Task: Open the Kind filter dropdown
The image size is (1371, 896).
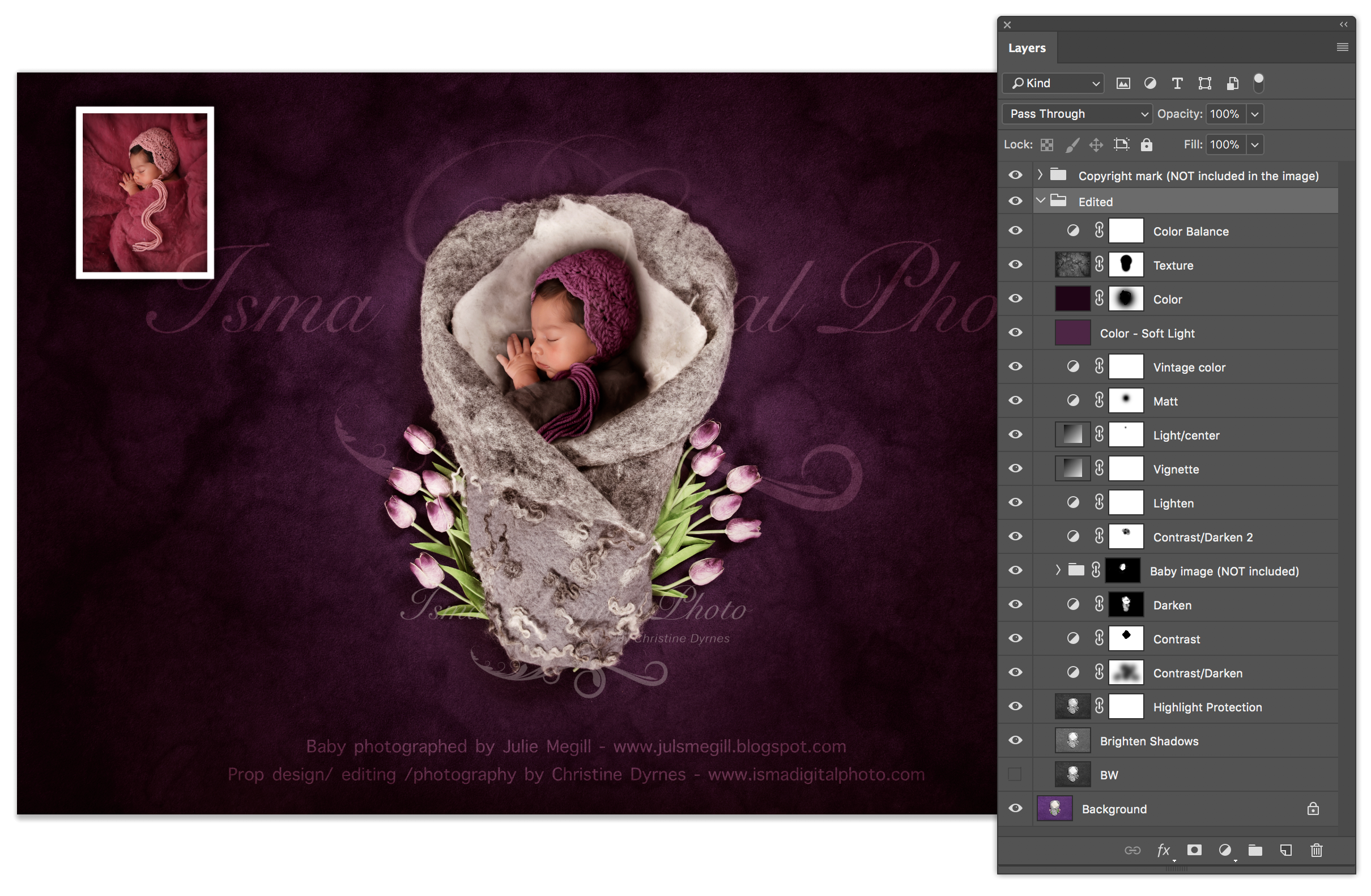Action: [1053, 83]
